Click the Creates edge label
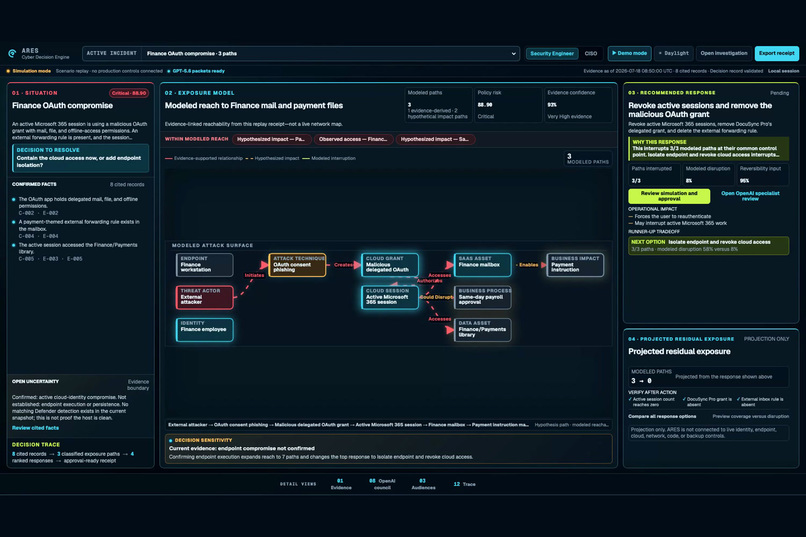The image size is (806, 537). pos(343,265)
